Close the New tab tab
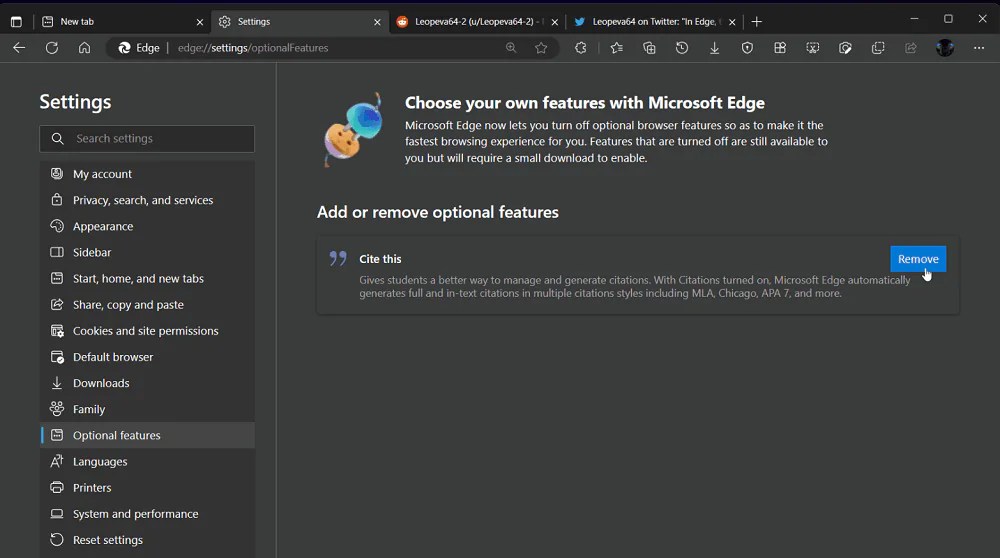This screenshot has width=1000, height=558. (x=200, y=22)
